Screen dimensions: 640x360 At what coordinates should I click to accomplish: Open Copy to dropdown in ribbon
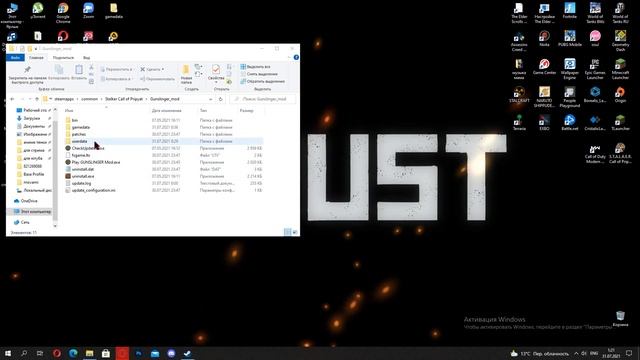click(x=116, y=79)
